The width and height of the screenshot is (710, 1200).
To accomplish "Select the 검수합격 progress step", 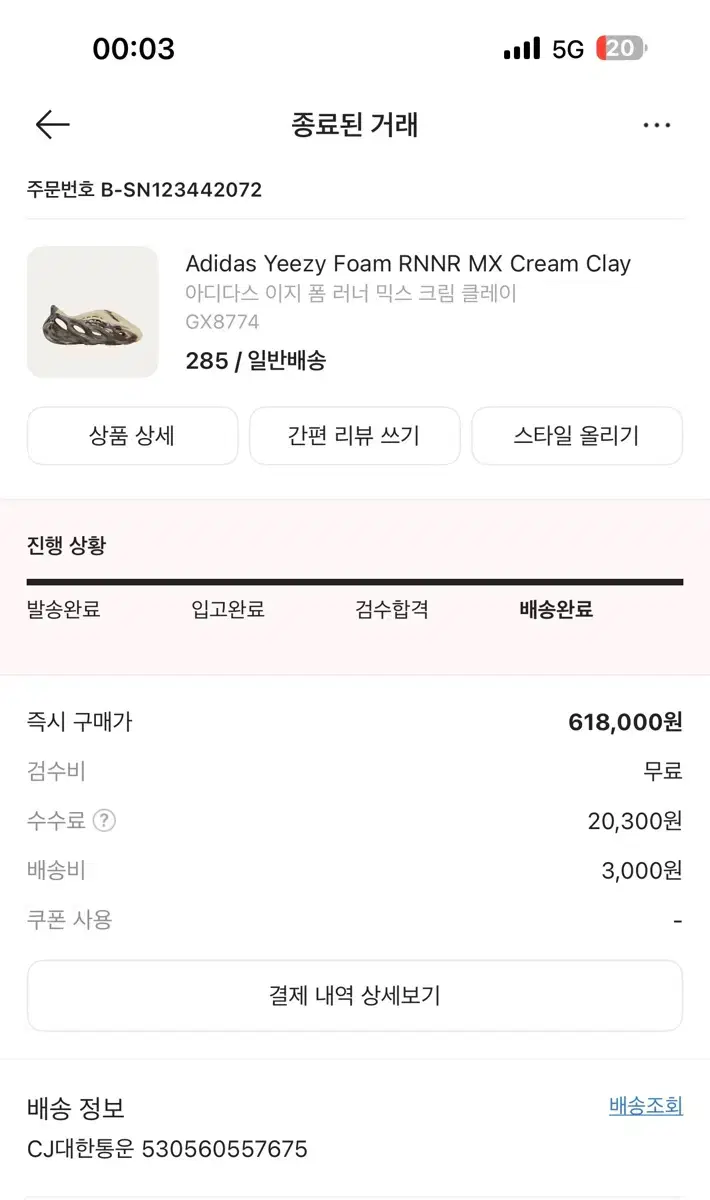I will [x=392, y=609].
